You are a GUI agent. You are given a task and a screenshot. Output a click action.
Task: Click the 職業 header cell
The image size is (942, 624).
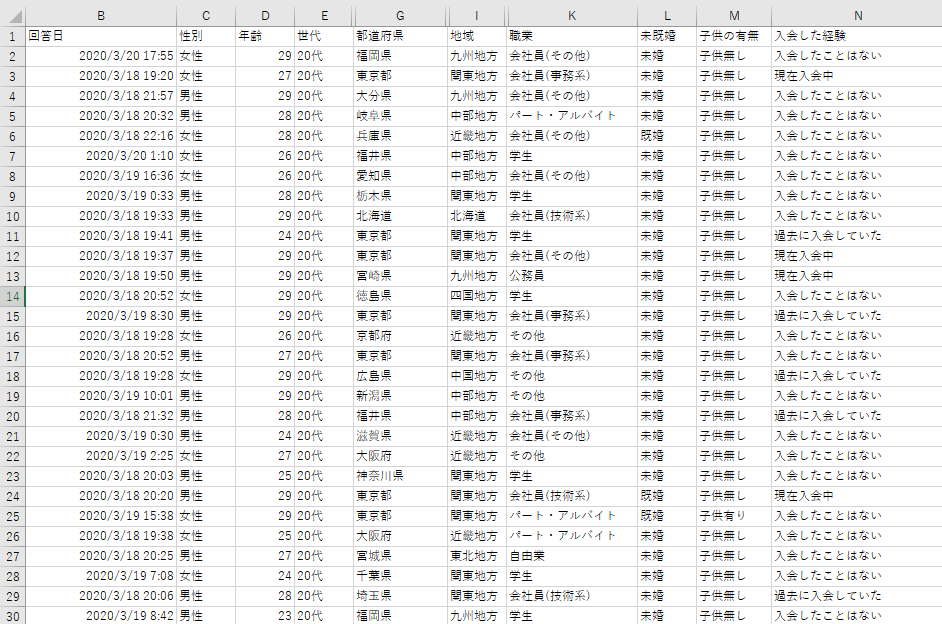571,36
